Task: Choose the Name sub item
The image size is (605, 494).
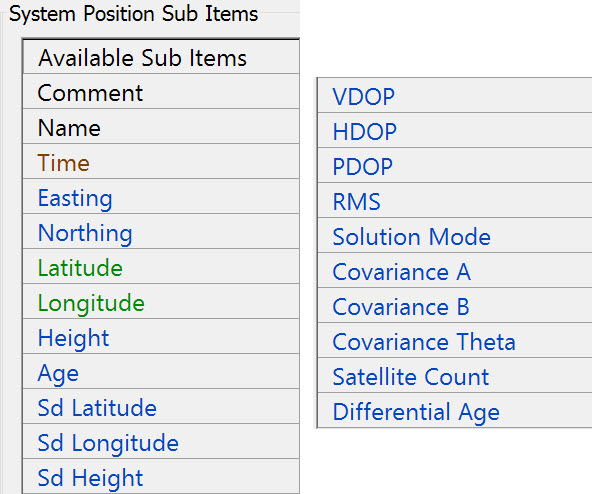Action: 69,128
